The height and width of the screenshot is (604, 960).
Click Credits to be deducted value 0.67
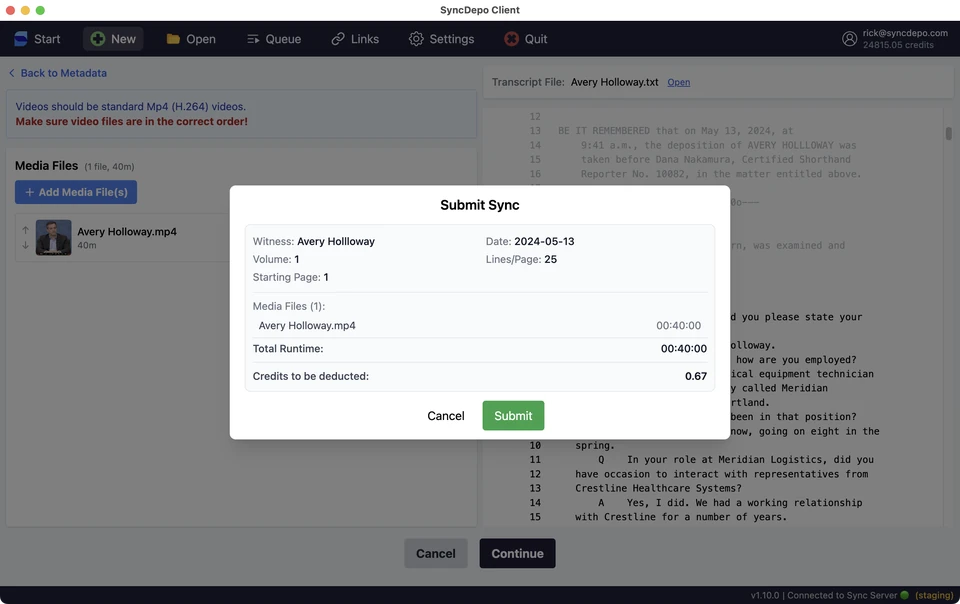[x=696, y=376]
